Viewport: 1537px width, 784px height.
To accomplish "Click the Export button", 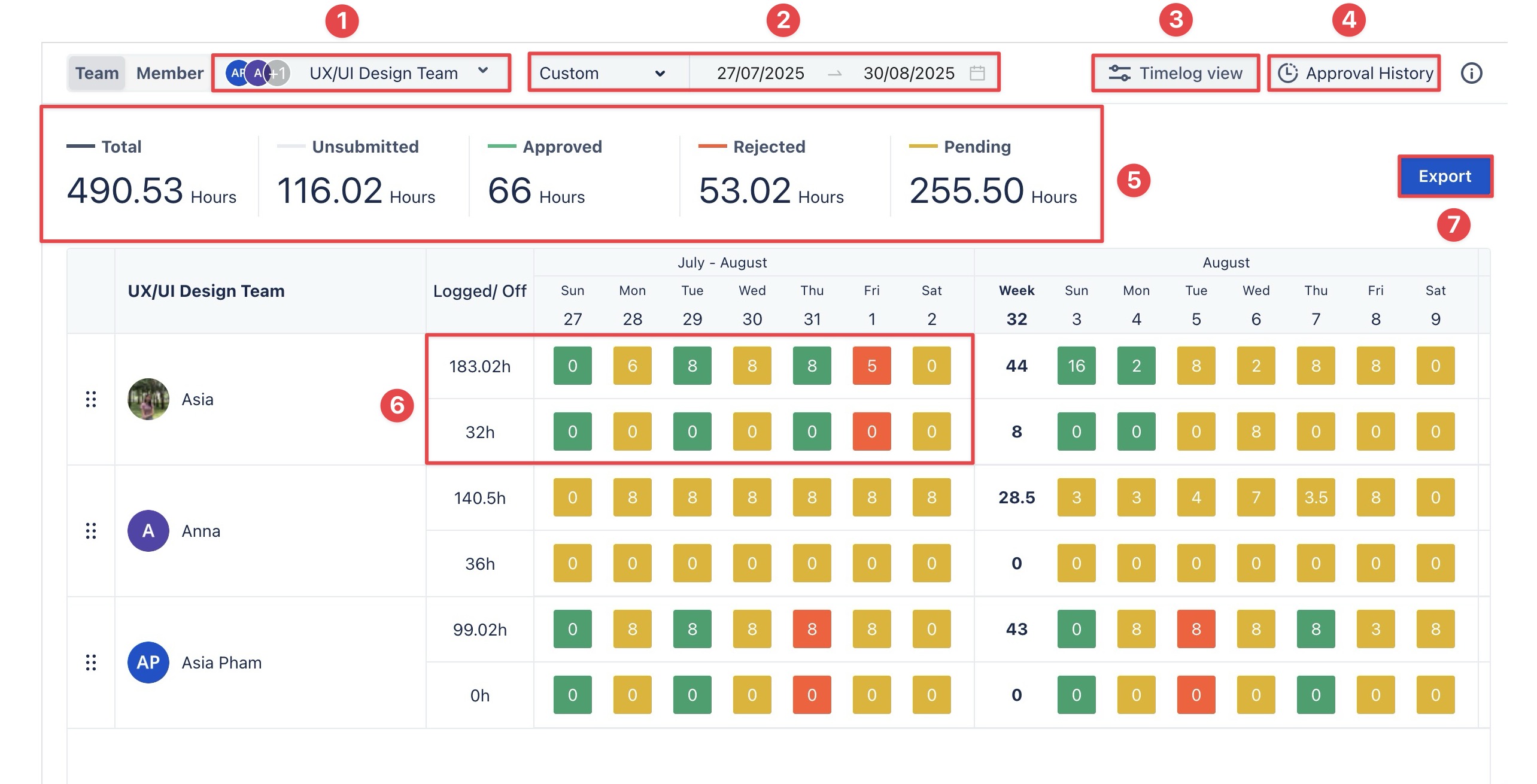I will (x=1444, y=176).
